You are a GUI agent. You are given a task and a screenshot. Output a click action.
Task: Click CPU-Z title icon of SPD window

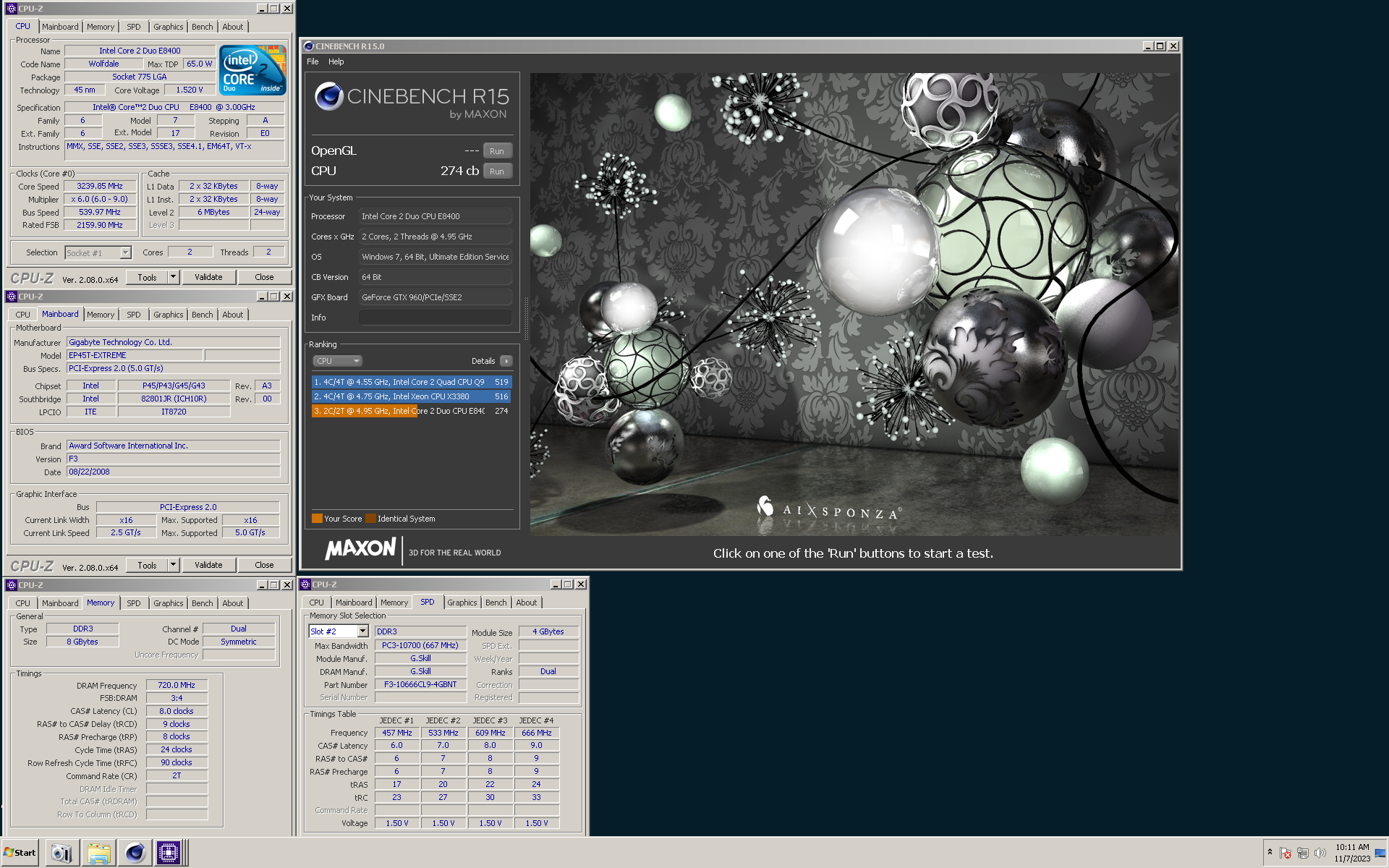click(x=305, y=584)
